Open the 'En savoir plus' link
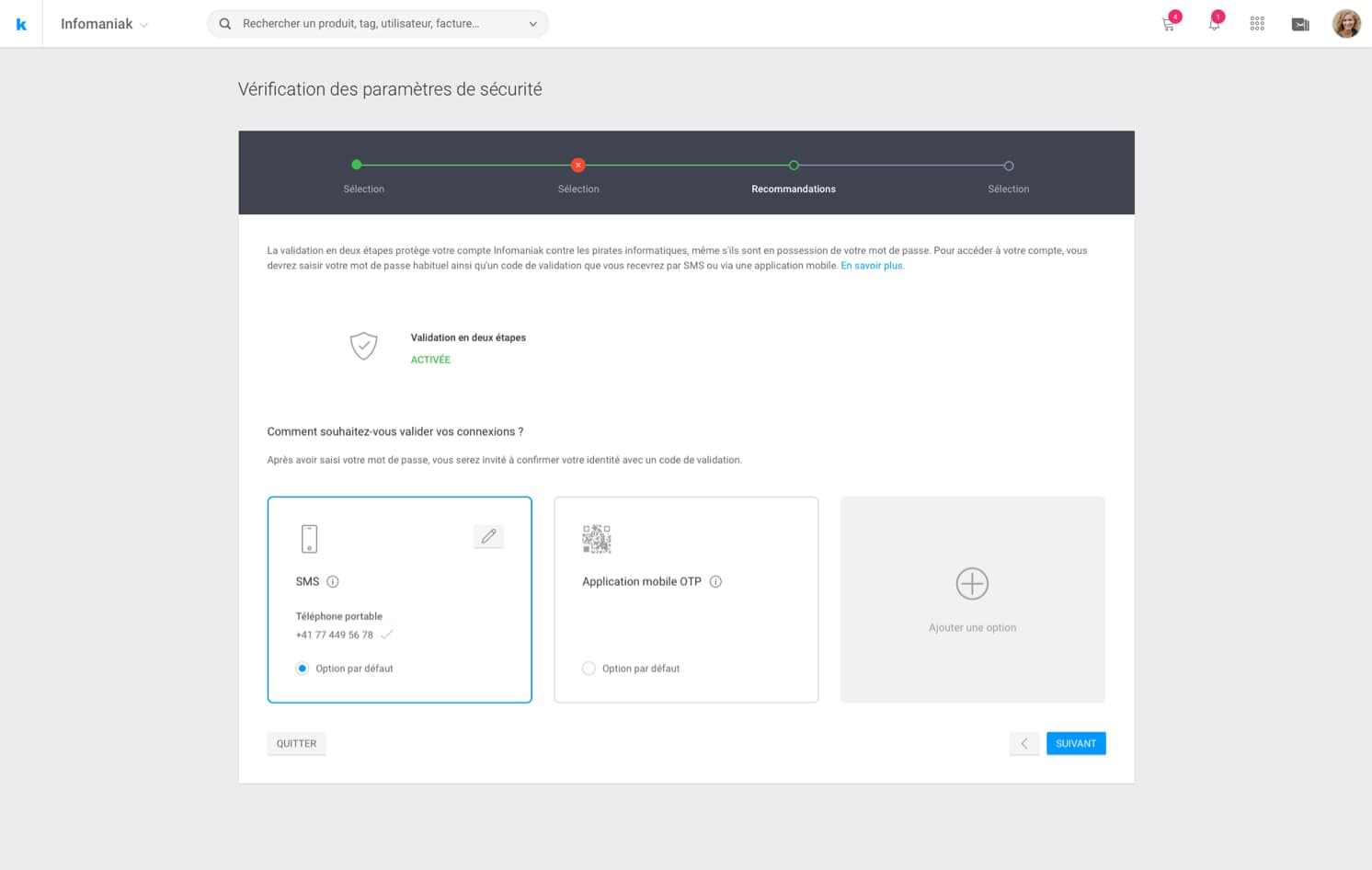The height and width of the screenshot is (870, 1372). pos(872,266)
